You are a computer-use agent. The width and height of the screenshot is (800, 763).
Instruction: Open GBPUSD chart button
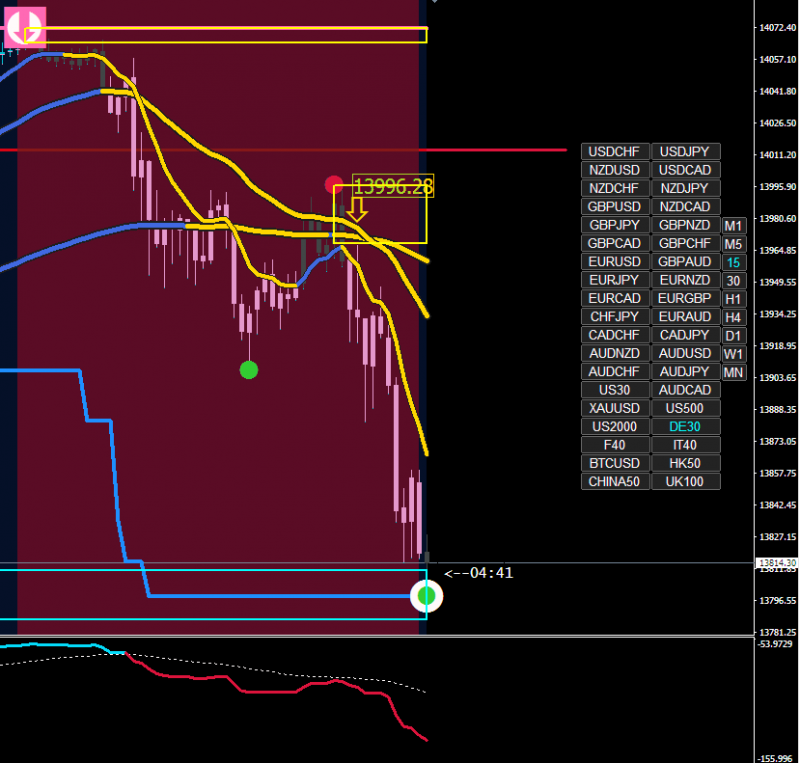615,207
